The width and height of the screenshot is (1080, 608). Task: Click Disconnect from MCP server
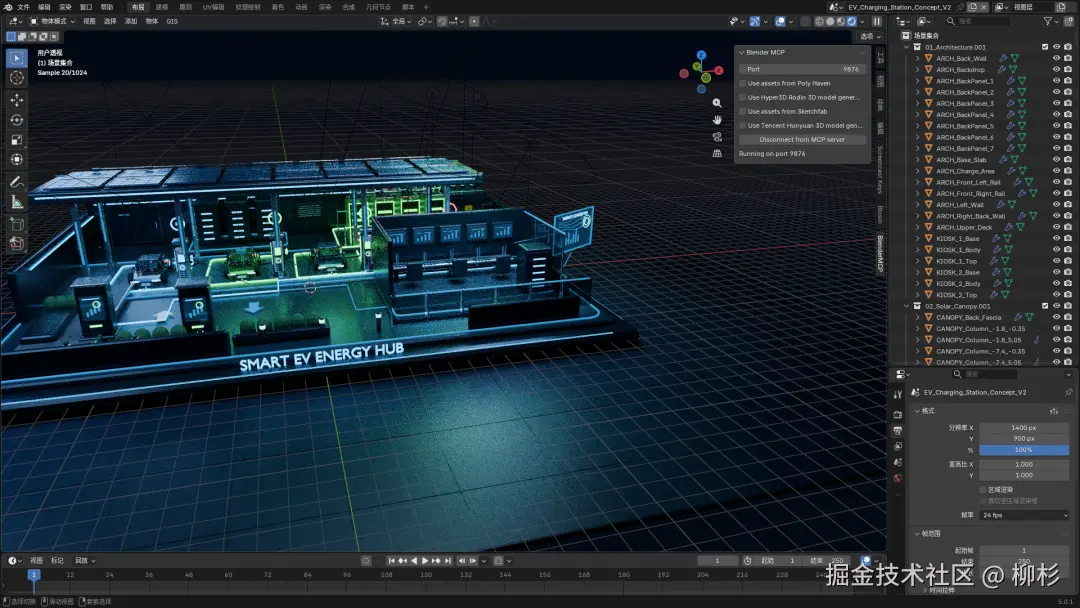802,140
